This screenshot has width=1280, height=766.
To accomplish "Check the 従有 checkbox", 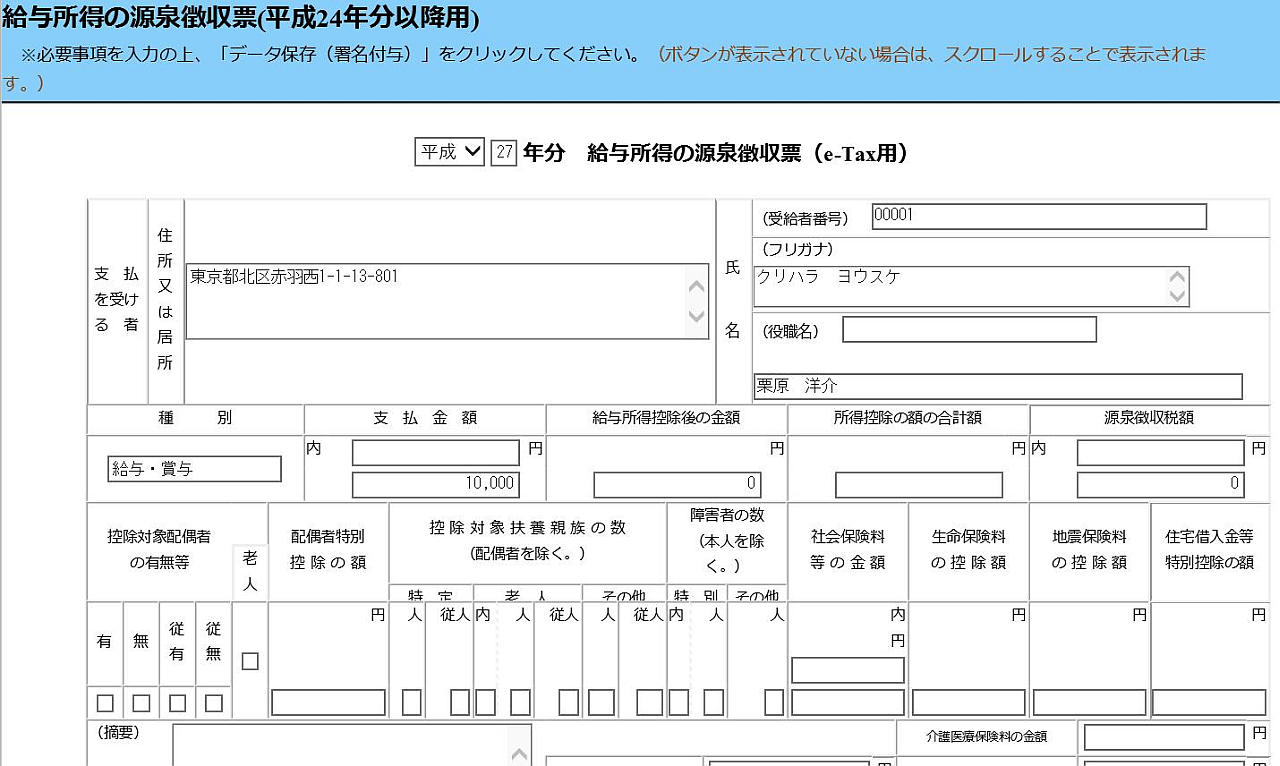I will [176, 703].
